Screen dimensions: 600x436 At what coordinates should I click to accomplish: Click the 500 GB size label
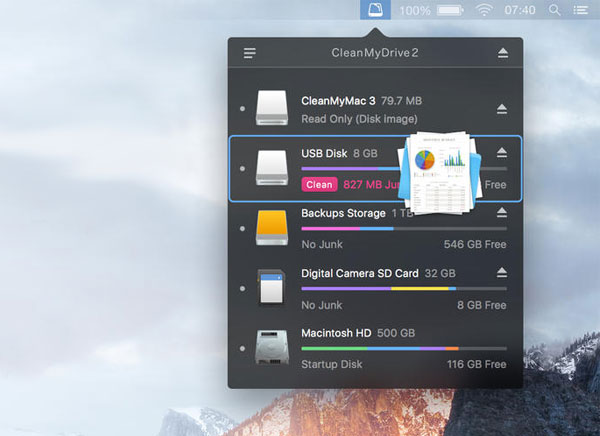click(396, 333)
